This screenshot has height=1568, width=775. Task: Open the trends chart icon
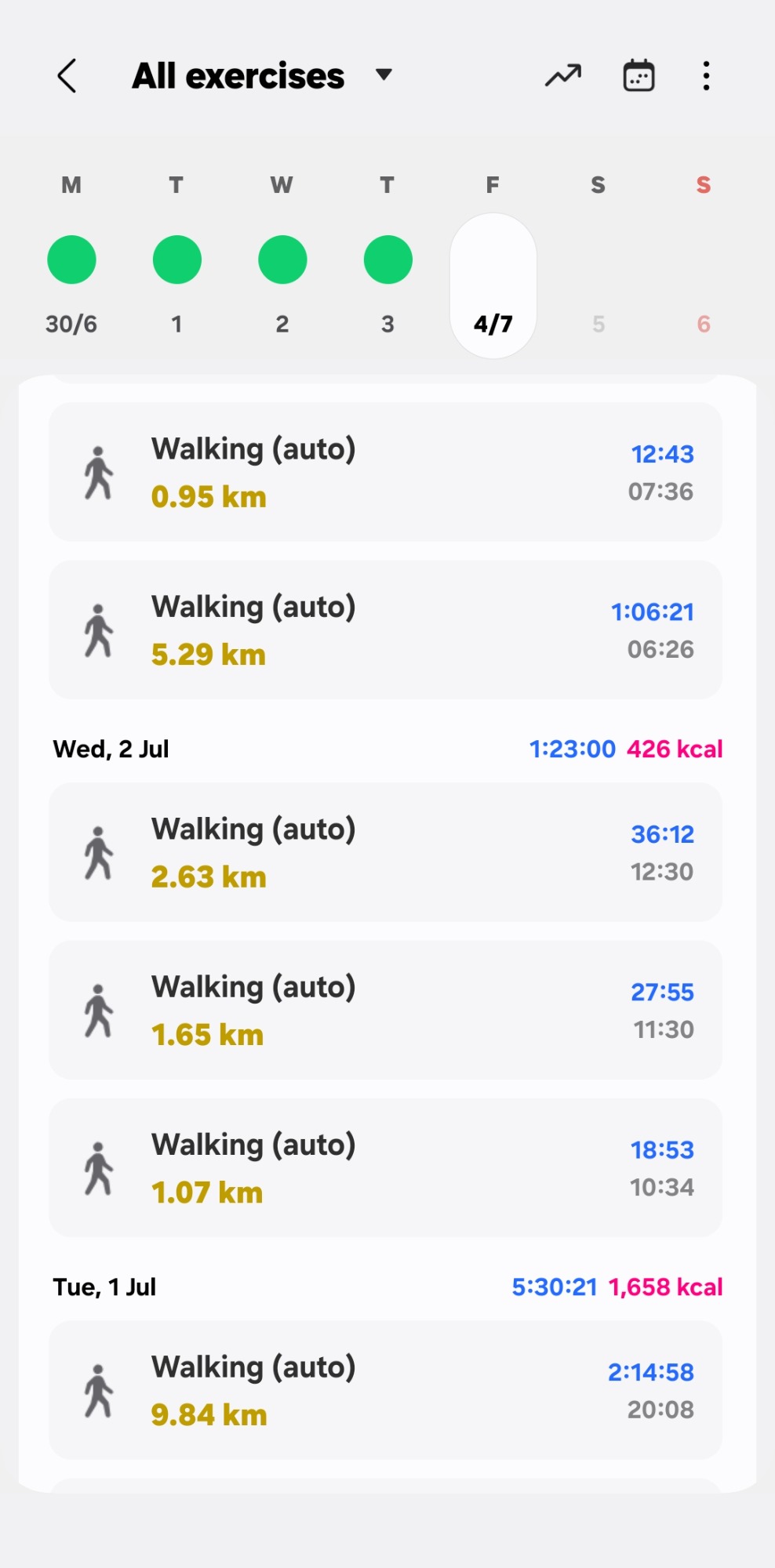(563, 76)
